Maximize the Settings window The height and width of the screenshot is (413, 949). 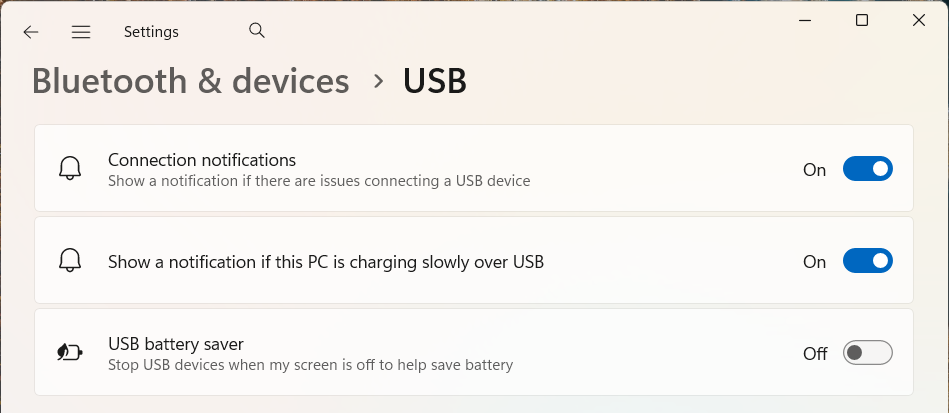[x=862, y=20]
